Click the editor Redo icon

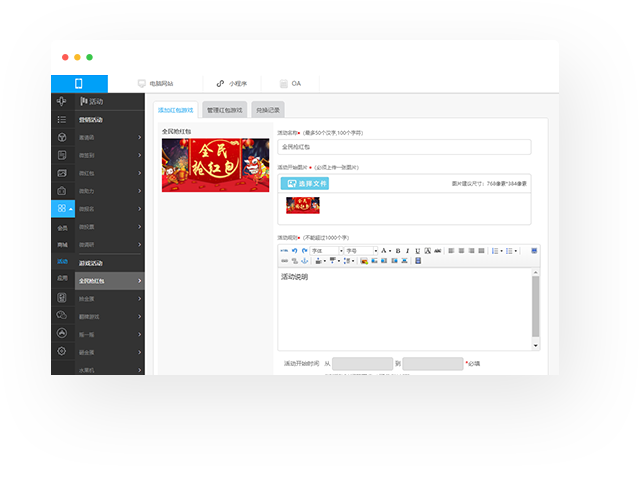point(304,251)
